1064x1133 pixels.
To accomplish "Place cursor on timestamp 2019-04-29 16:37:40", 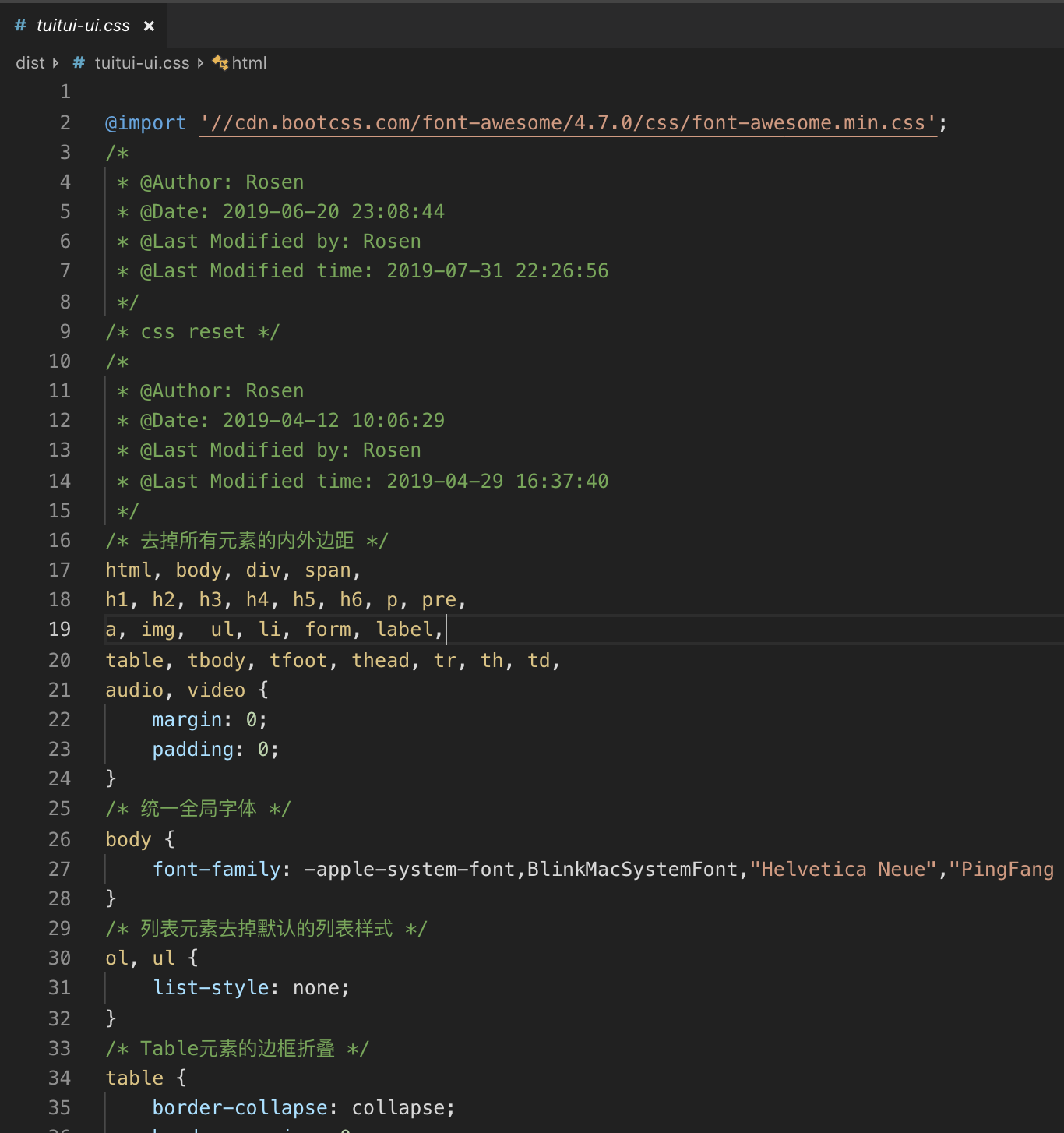I will pyautogui.click(x=498, y=482).
